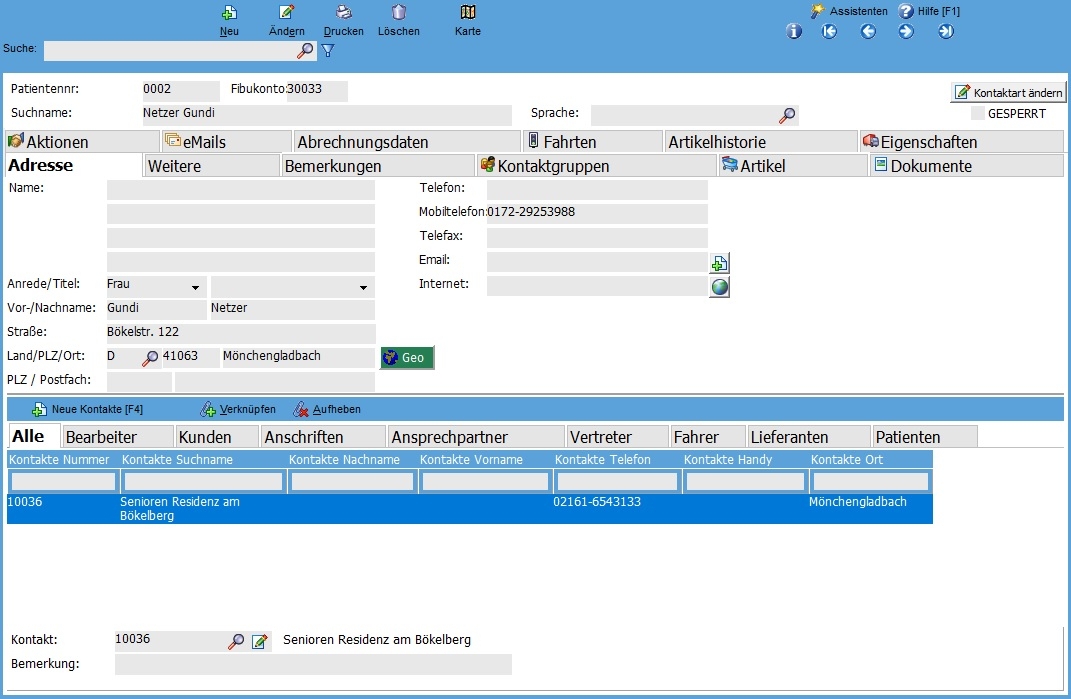Screen dimensions: 1071x699
Task: Click Aufheben unlink button
Action: (326, 409)
